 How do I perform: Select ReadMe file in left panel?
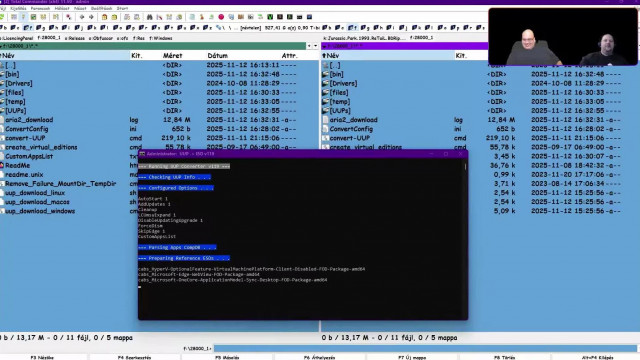coord(18,165)
